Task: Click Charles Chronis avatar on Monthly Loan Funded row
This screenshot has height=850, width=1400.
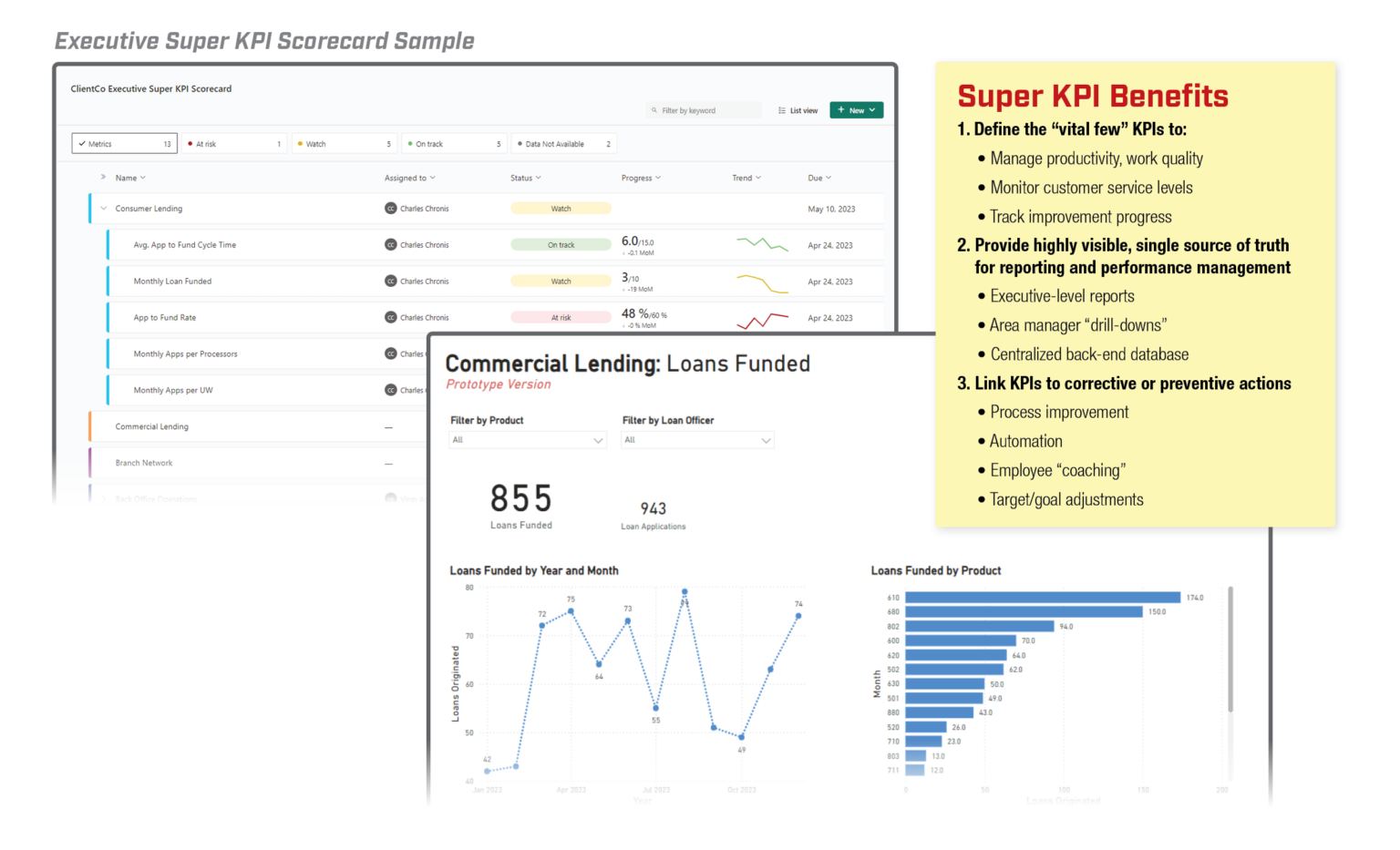Action: [x=390, y=281]
